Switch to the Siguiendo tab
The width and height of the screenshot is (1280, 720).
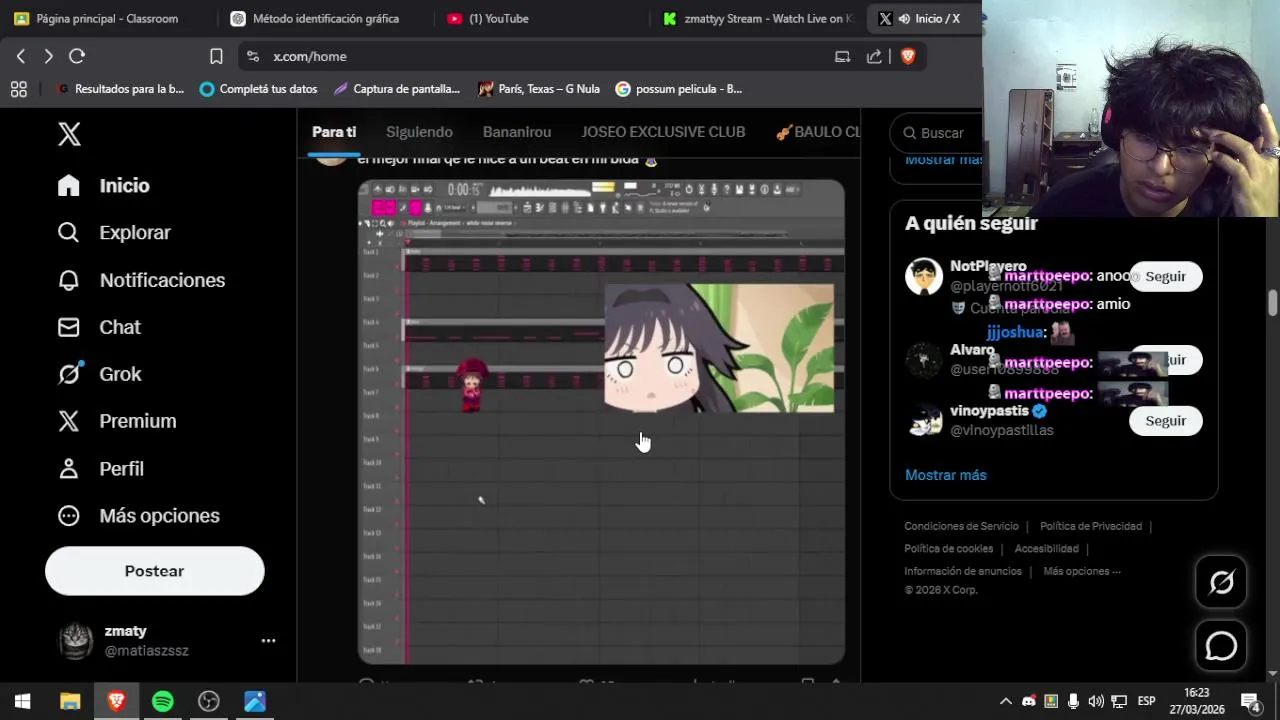(419, 132)
